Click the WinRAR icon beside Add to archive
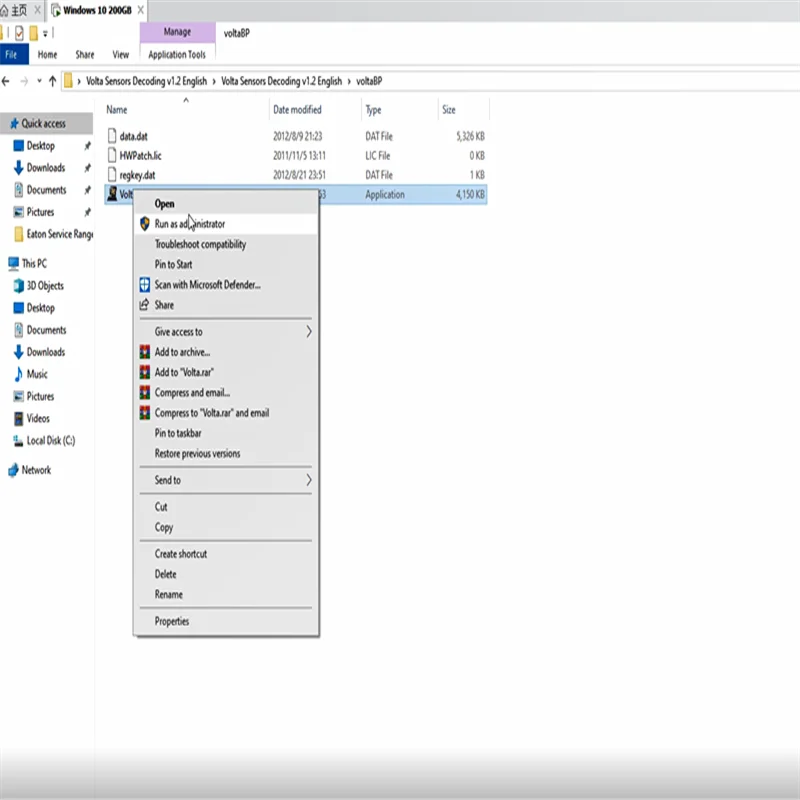Screen dimensions: 800x800 click(x=145, y=352)
